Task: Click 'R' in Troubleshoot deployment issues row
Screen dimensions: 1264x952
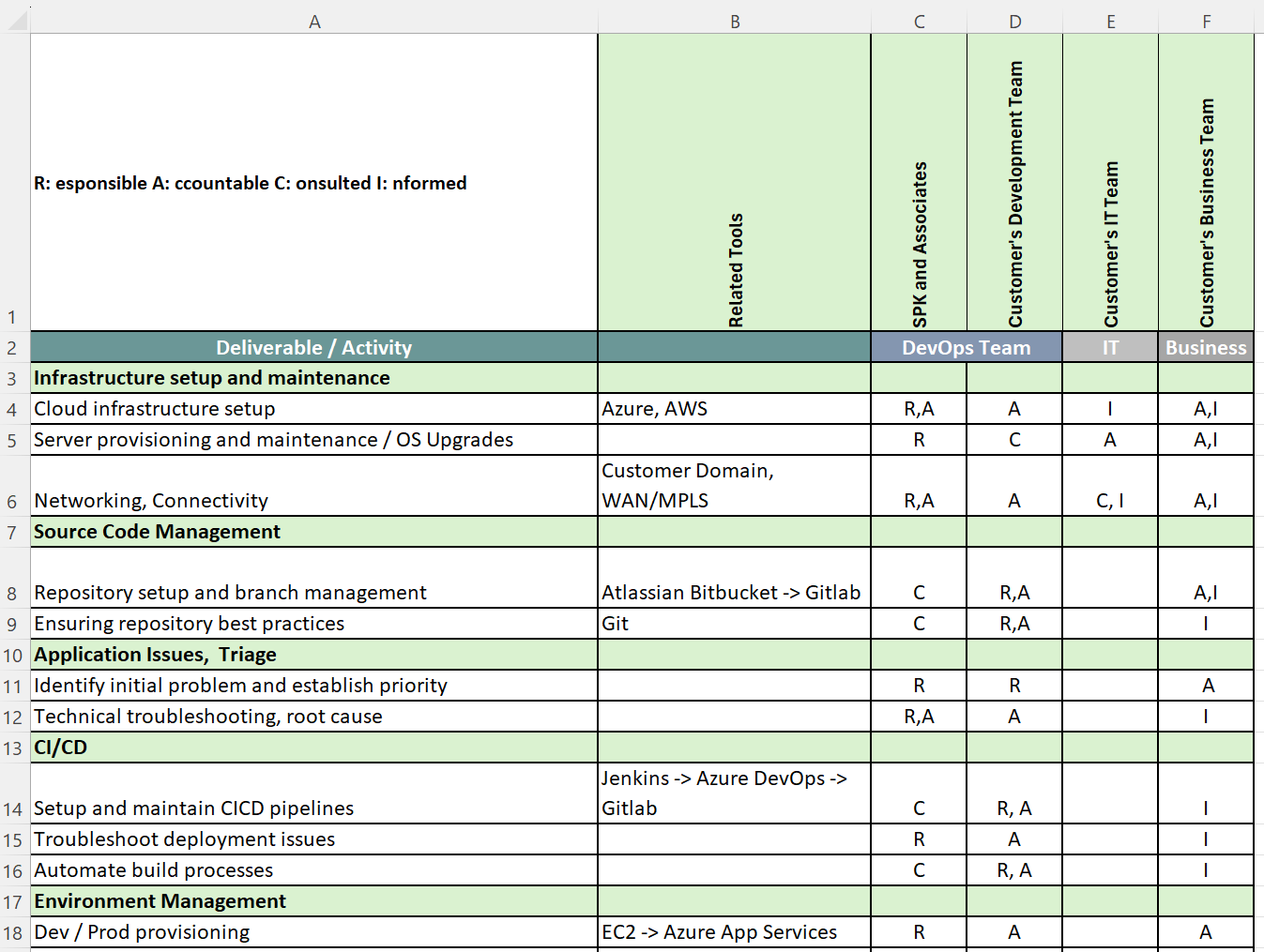Action: tap(919, 839)
